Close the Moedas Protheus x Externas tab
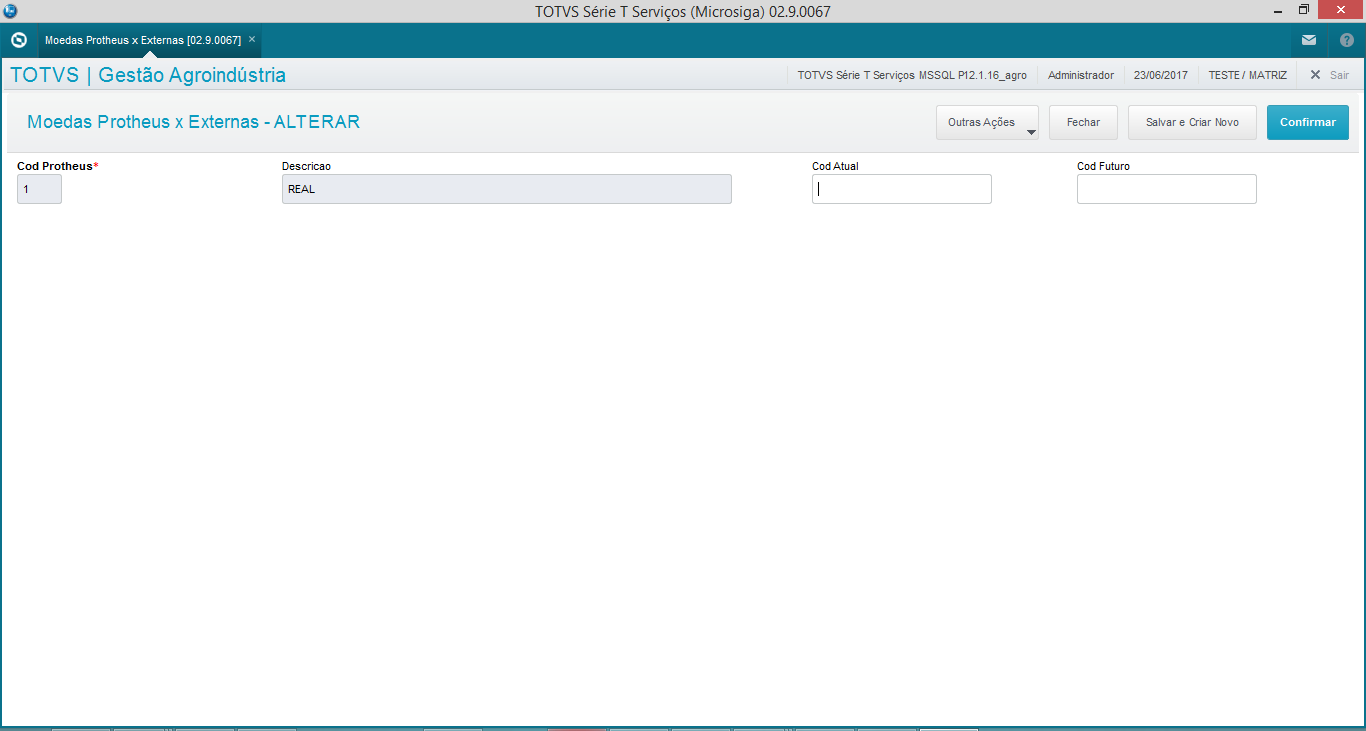This screenshot has width=1366, height=731. click(252, 39)
